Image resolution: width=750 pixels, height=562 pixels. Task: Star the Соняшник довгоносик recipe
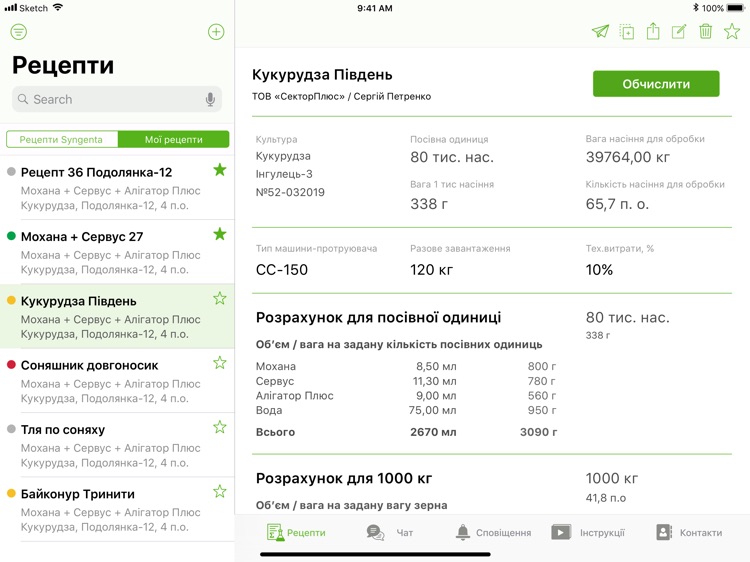(219, 363)
